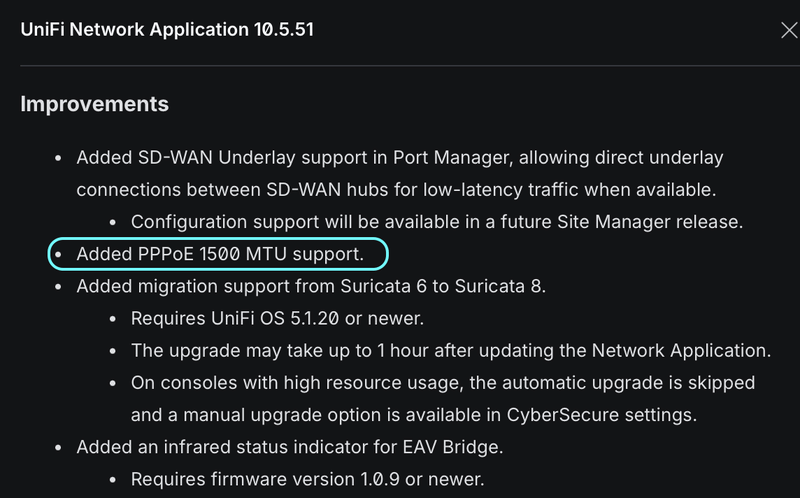
Task: Click the divider line under the title
Action: [x=410, y=66]
